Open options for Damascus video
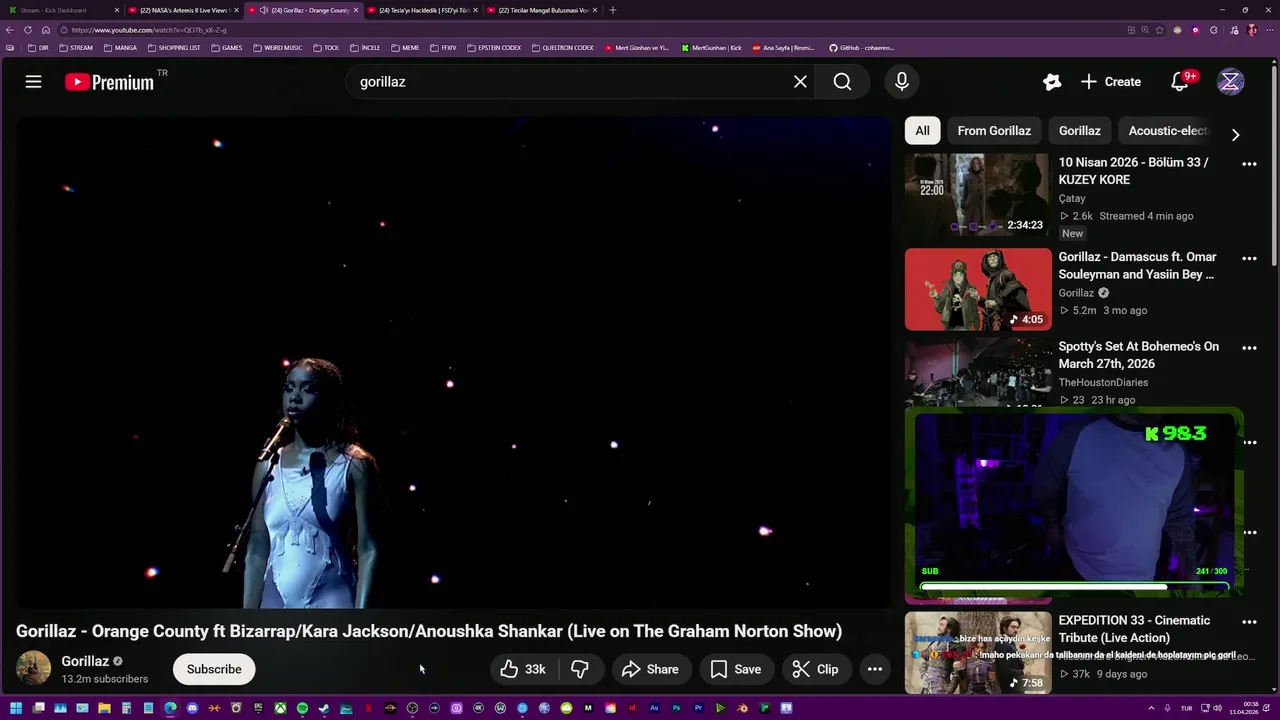The height and width of the screenshot is (720, 1280). click(1249, 259)
